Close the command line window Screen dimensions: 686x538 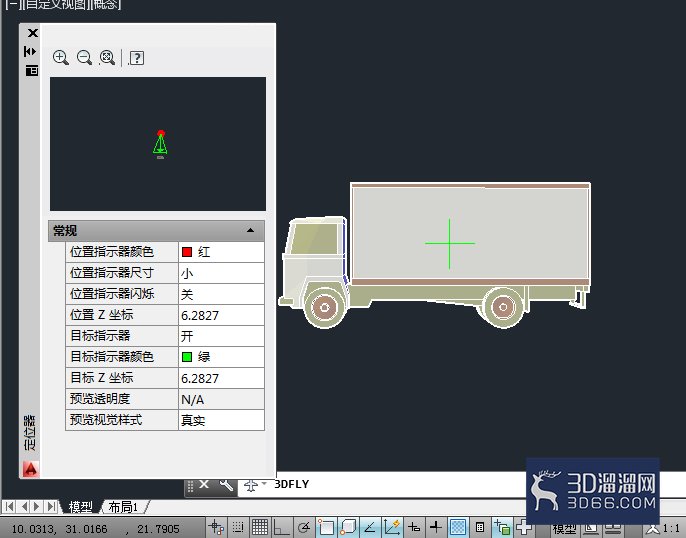click(x=204, y=484)
